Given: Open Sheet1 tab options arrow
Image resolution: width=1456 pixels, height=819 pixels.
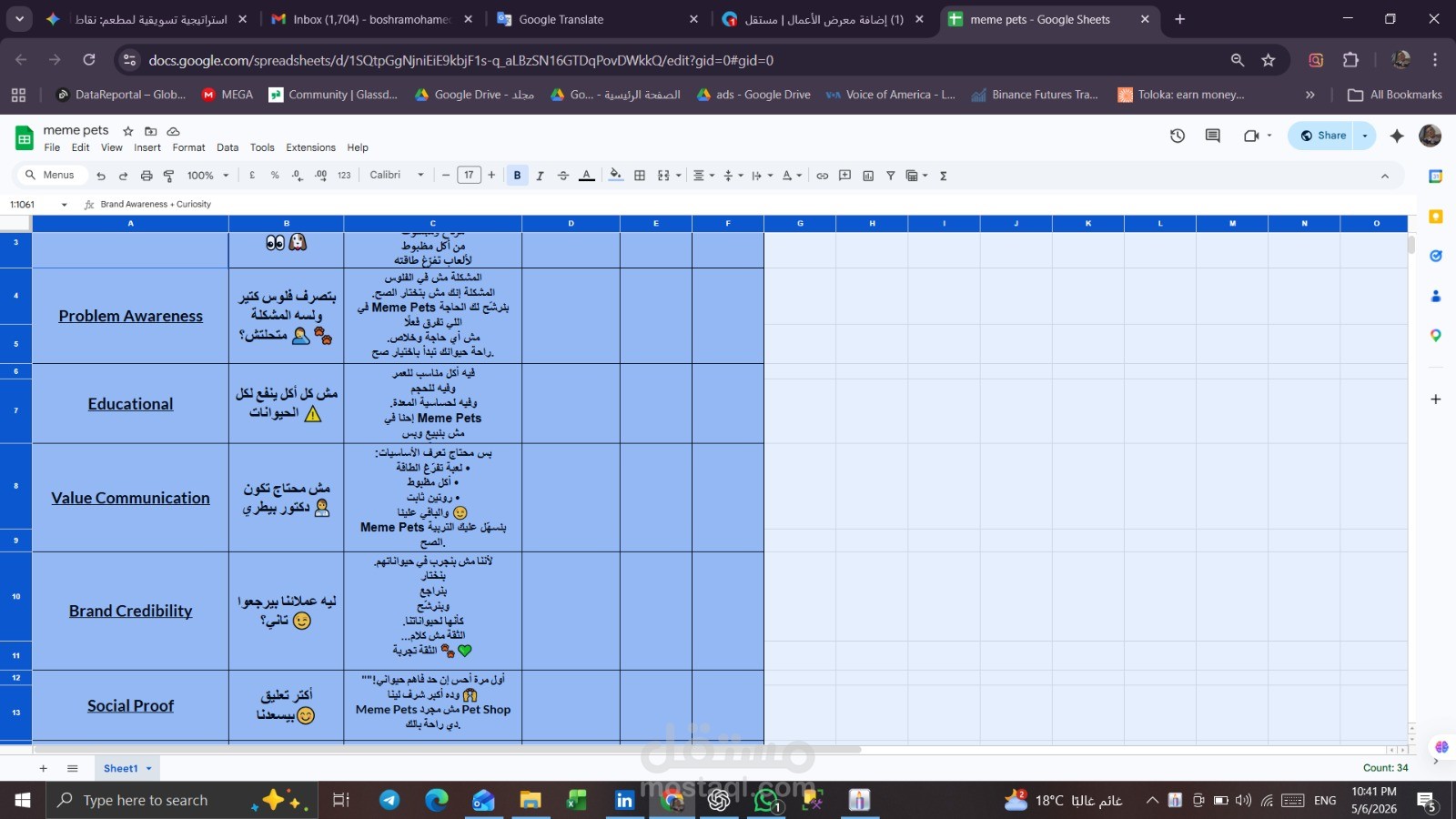Looking at the screenshot, I should 148,769.
